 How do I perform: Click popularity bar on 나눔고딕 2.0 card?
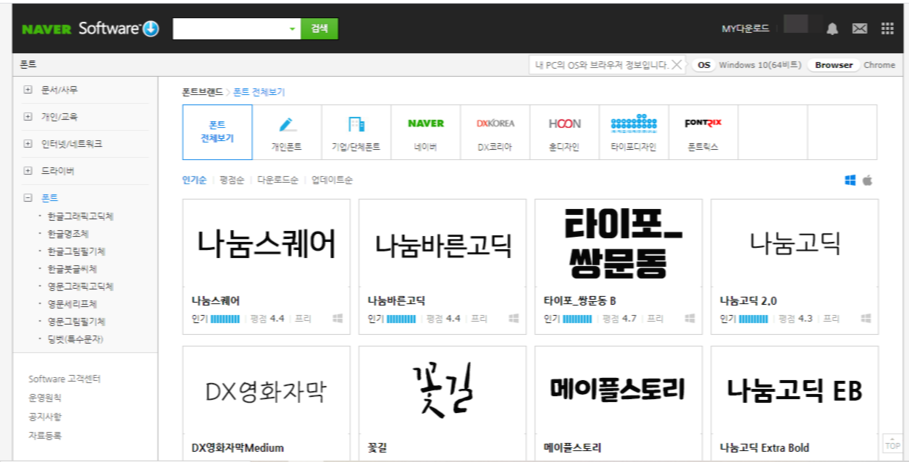pyautogui.click(x=754, y=319)
